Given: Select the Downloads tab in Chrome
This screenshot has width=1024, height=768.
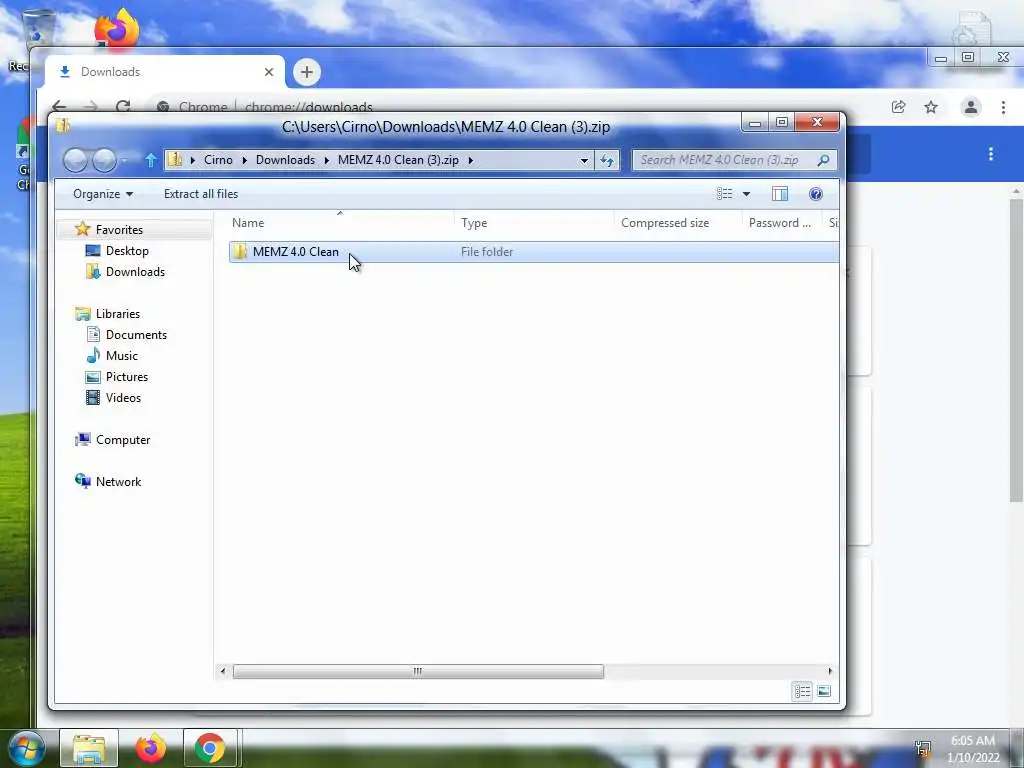Looking at the screenshot, I should pyautogui.click(x=165, y=72).
